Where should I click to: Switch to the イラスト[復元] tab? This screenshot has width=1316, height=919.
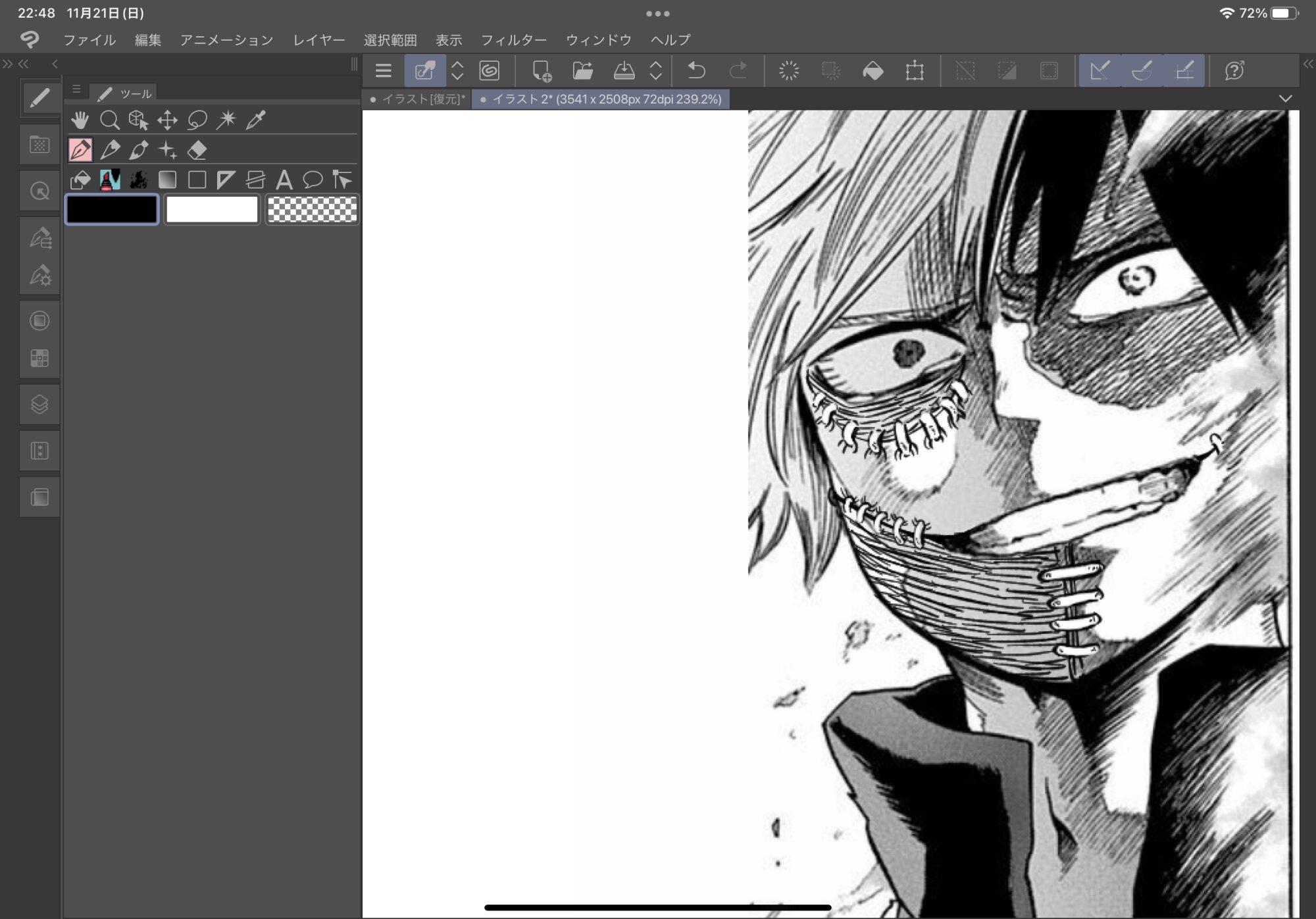[417, 99]
